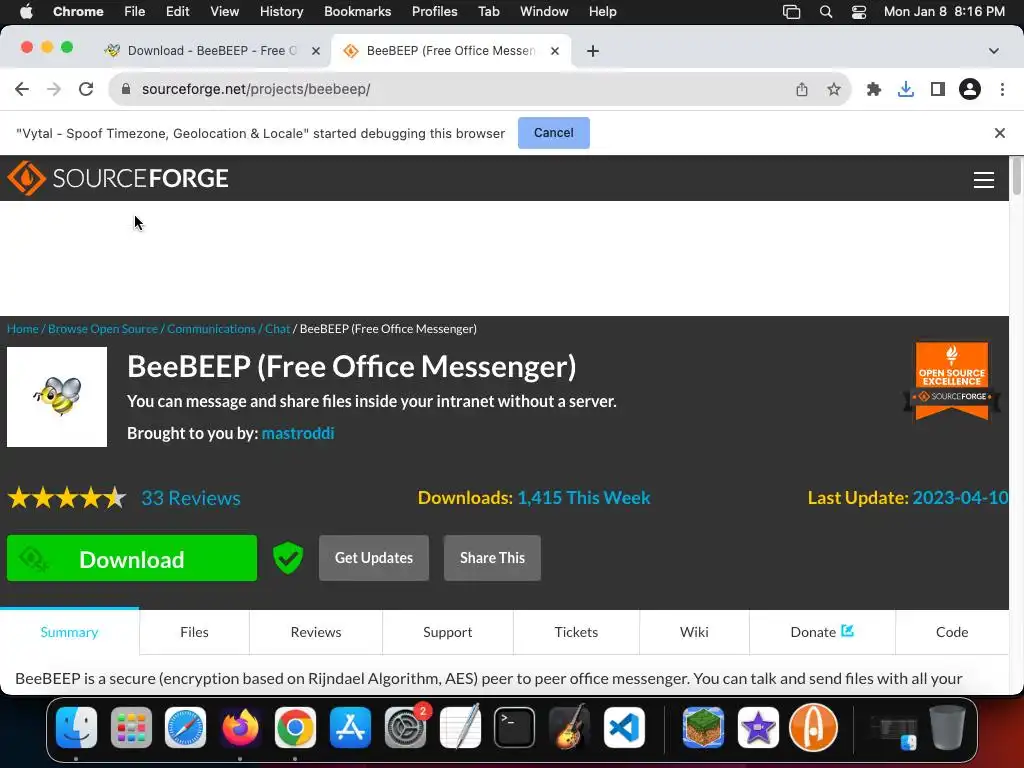
Task: Open the Trash in the dock
Action: click(948, 728)
